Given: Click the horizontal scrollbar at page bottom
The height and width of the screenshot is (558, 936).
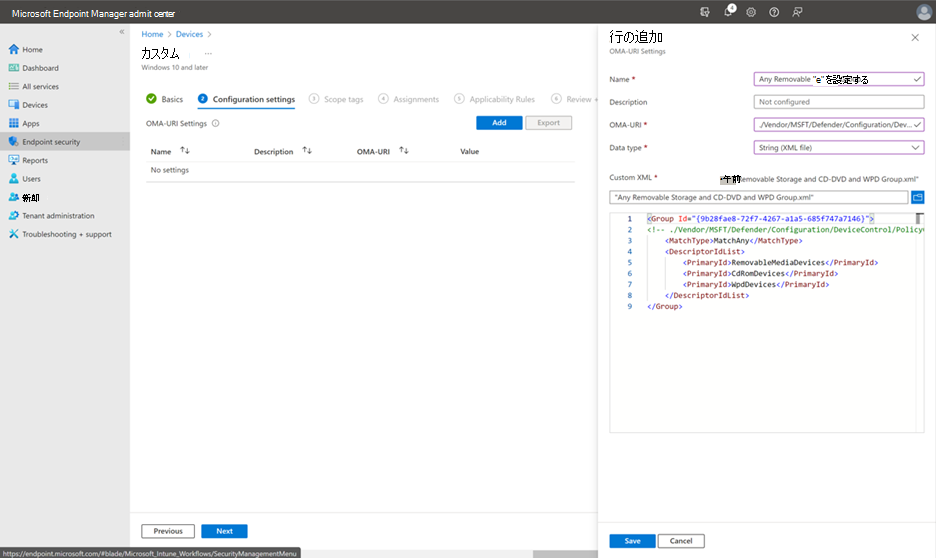Looking at the screenshot, I should (565, 554).
